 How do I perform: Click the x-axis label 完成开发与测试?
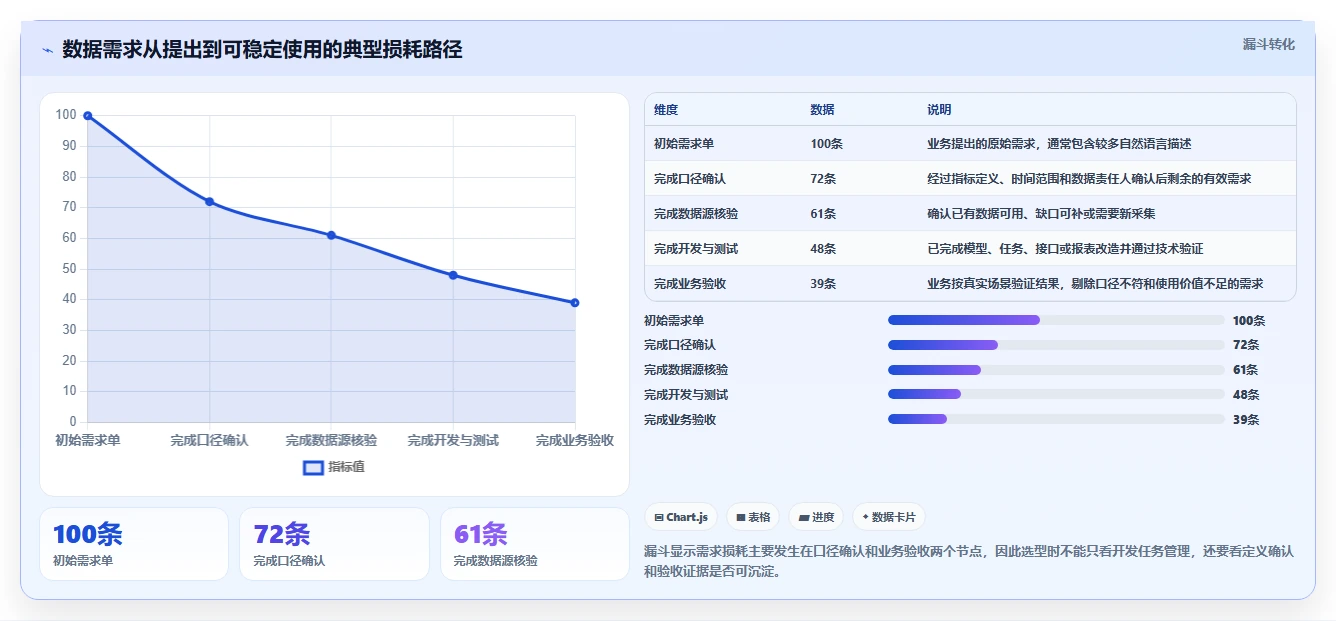coord(453,440)
